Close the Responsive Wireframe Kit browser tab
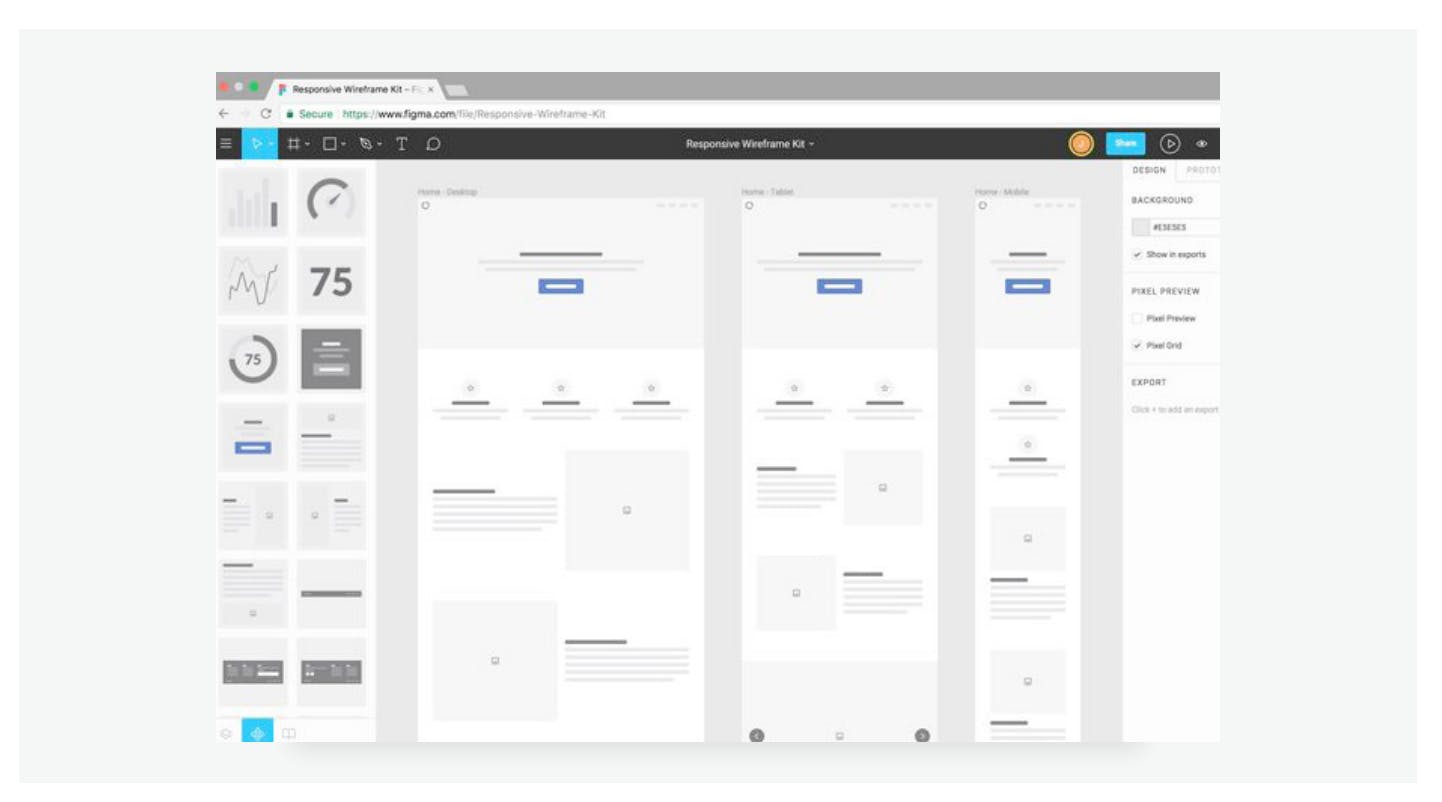This screenshot has width=1442, height=802. click(x=430, y=89)
